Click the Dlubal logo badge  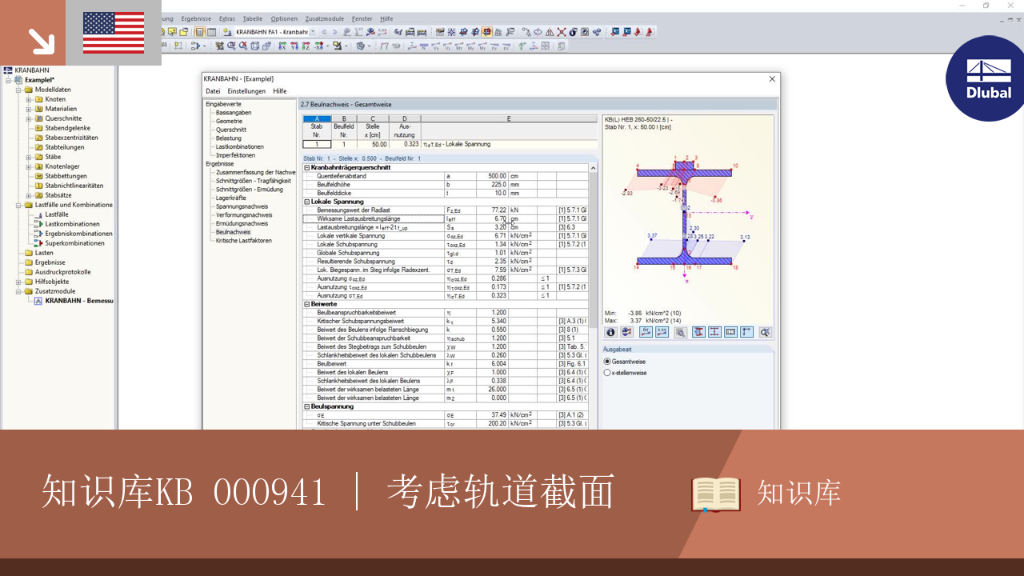[x=986, y=78]
